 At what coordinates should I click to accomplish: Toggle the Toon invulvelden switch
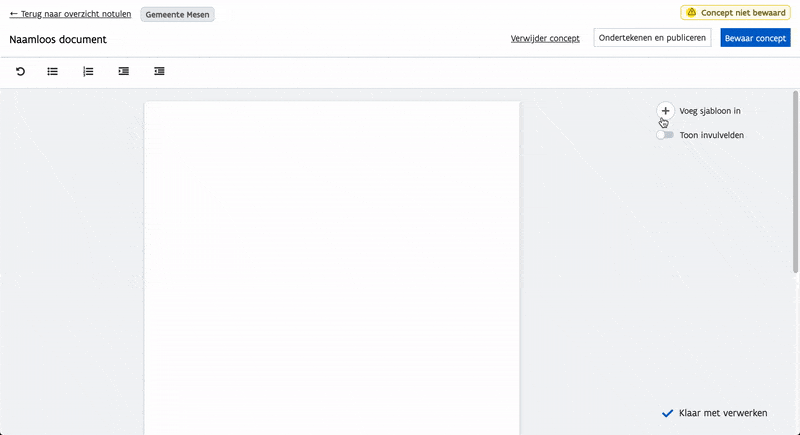665,135
